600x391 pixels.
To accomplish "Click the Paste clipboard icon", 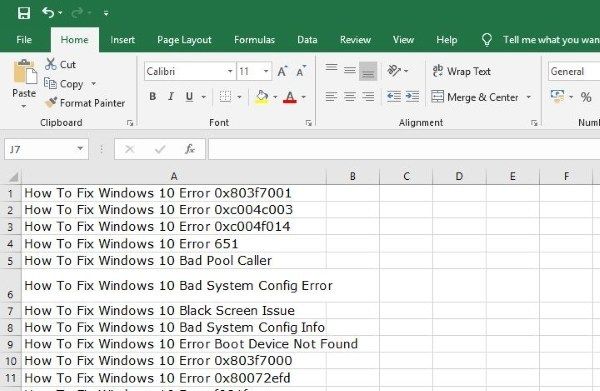I will coord(25,72).
